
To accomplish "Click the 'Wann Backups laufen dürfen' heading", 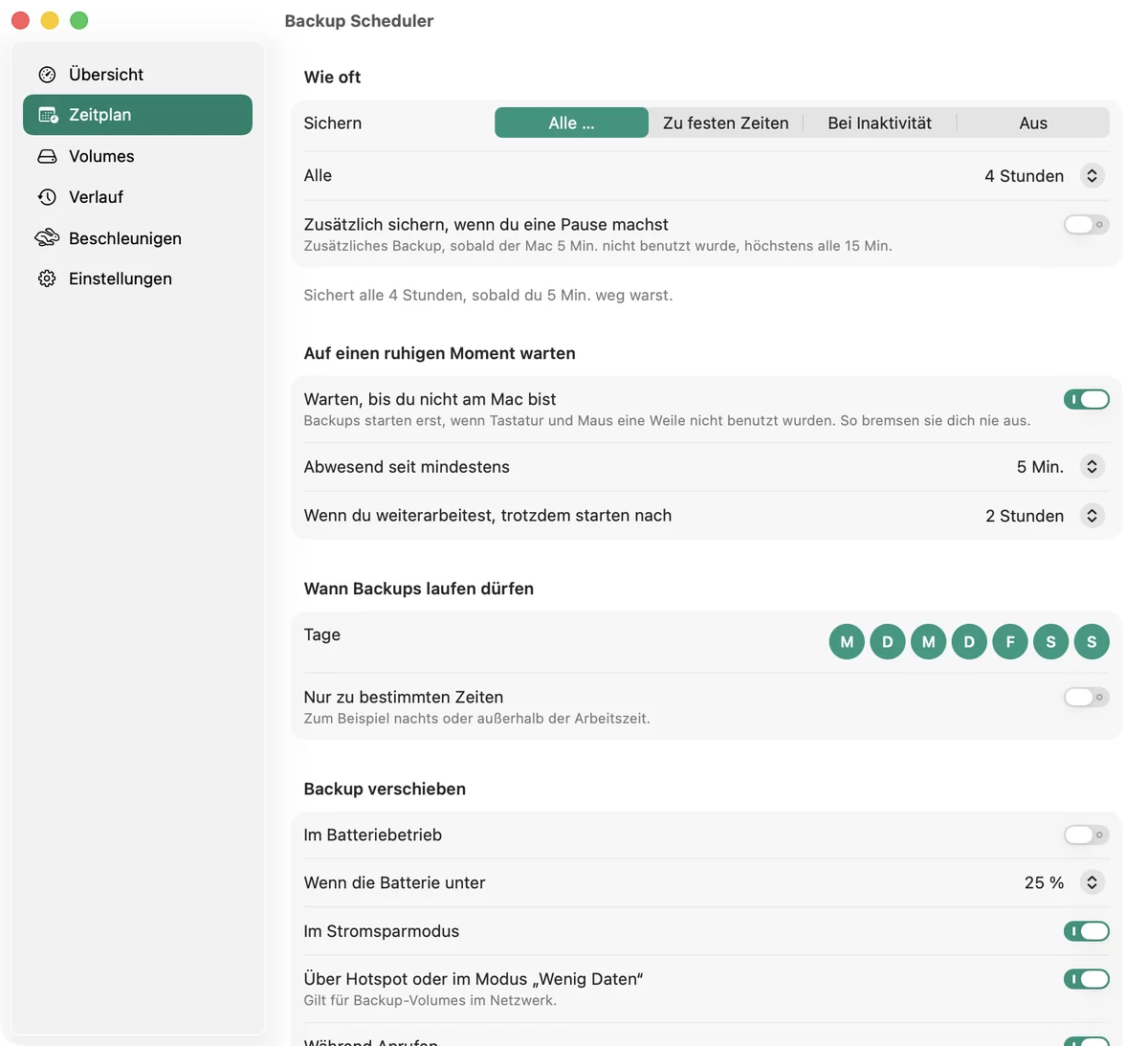I will point(418,589).
